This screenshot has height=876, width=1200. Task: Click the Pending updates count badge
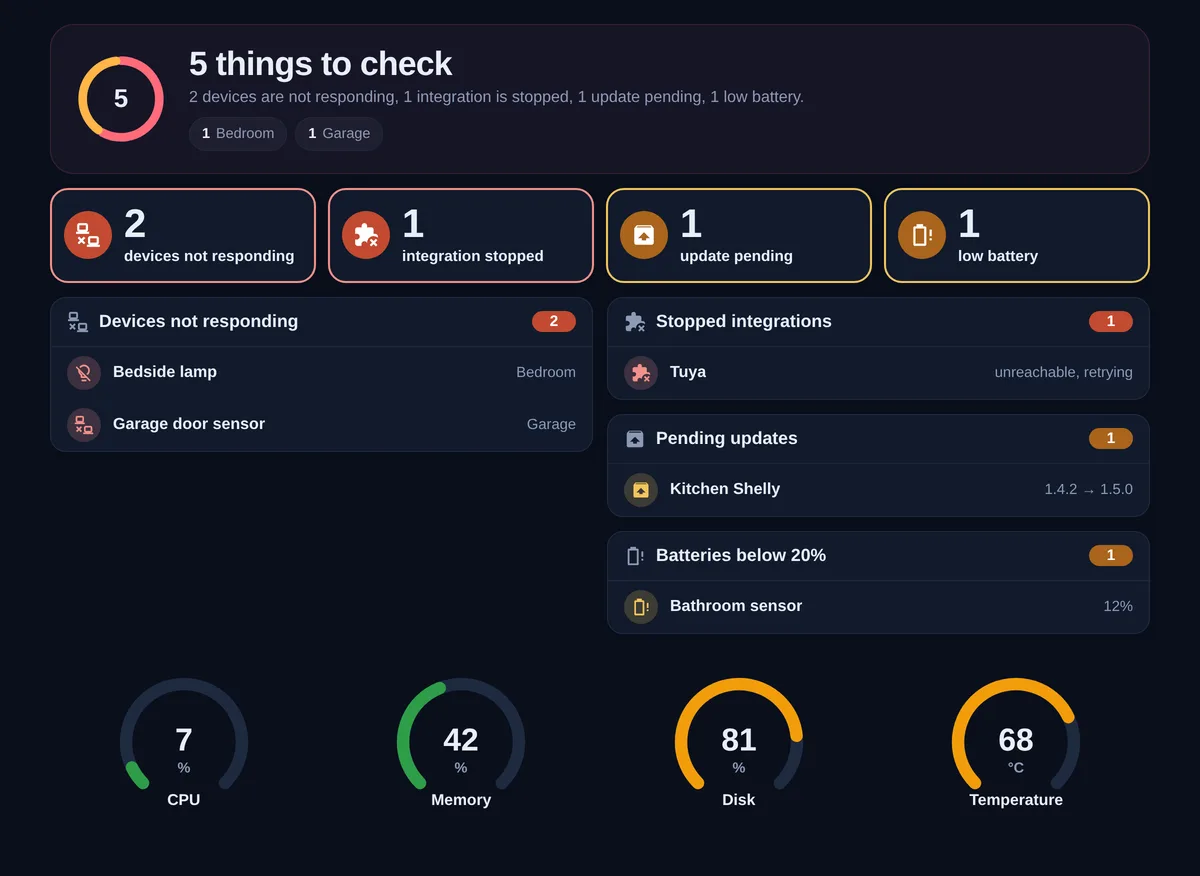(1111, 439)
